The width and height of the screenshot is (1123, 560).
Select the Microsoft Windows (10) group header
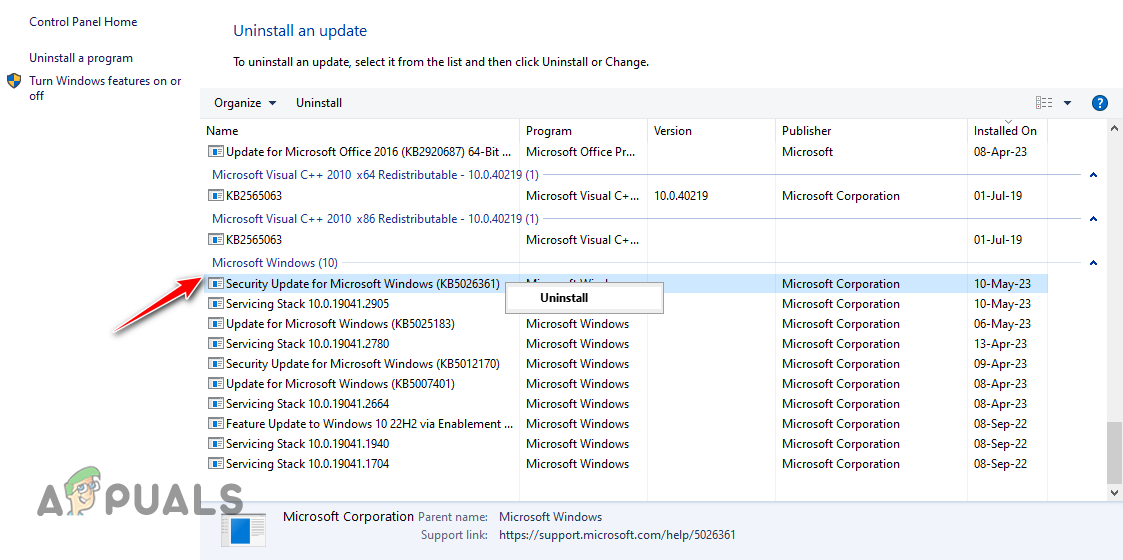[x=275, y=263]
